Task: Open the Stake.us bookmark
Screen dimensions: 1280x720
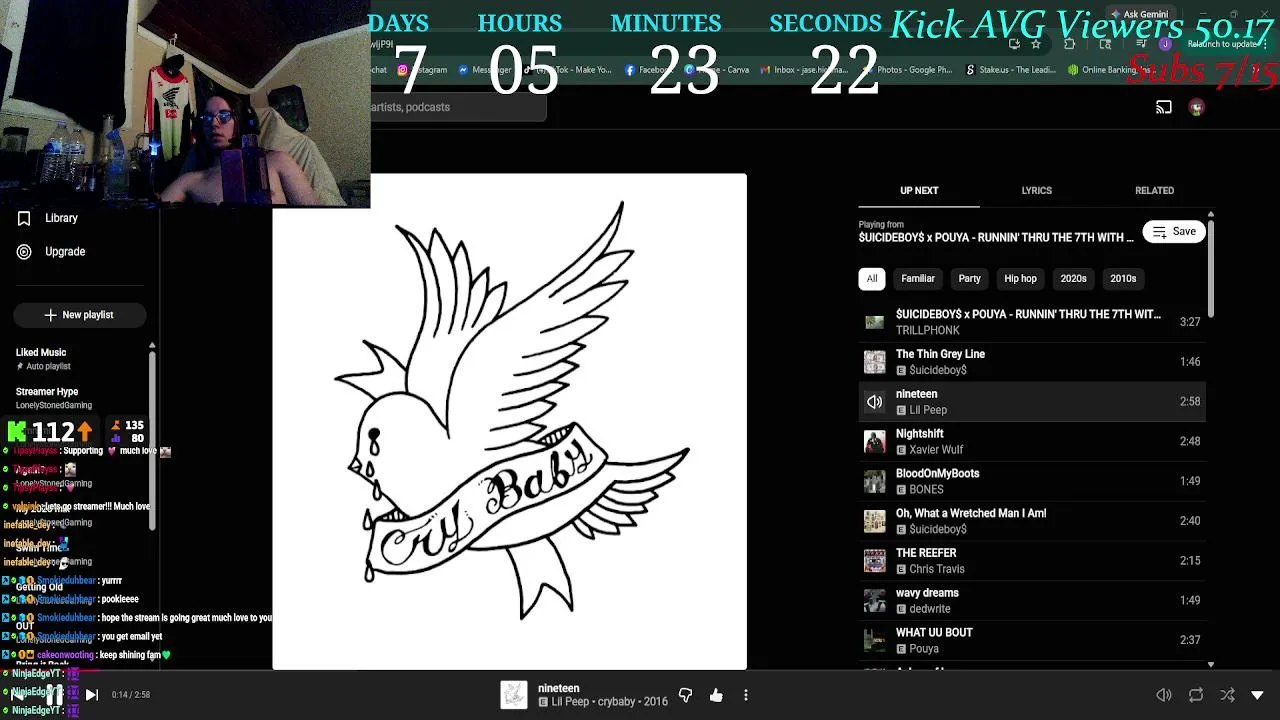Action: point(1010,70)
